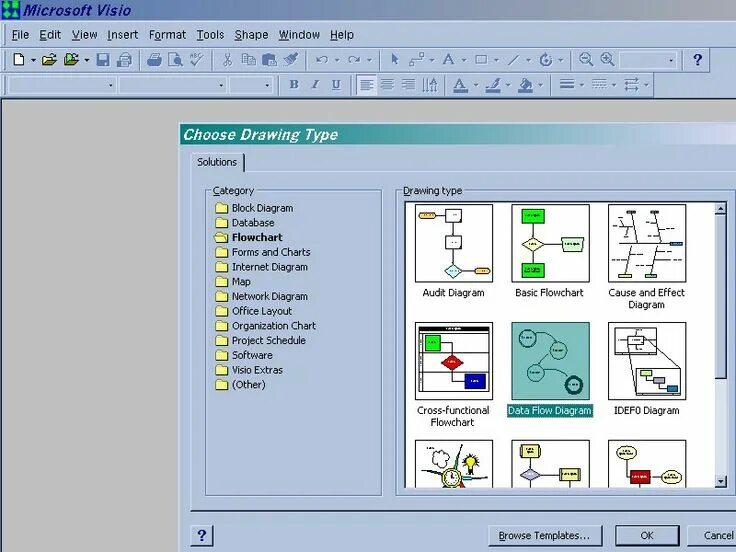Open the Shape menu
Screen dimensions: 736x552
pyautogui.click(x=251, y=35)
